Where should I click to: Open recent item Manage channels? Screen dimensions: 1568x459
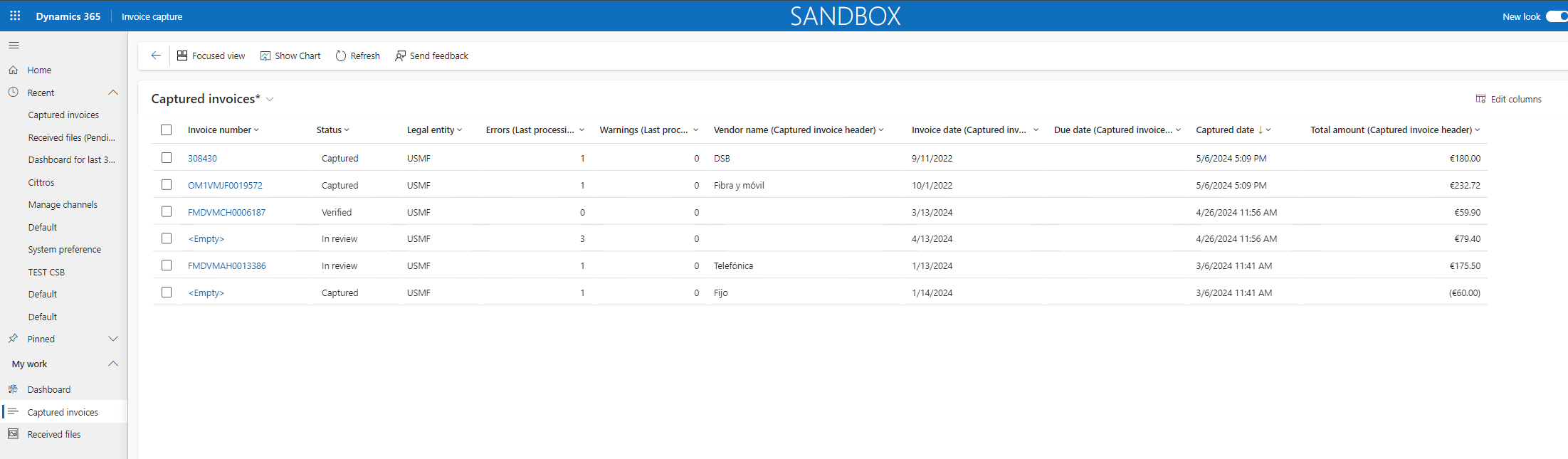[63, 204]
